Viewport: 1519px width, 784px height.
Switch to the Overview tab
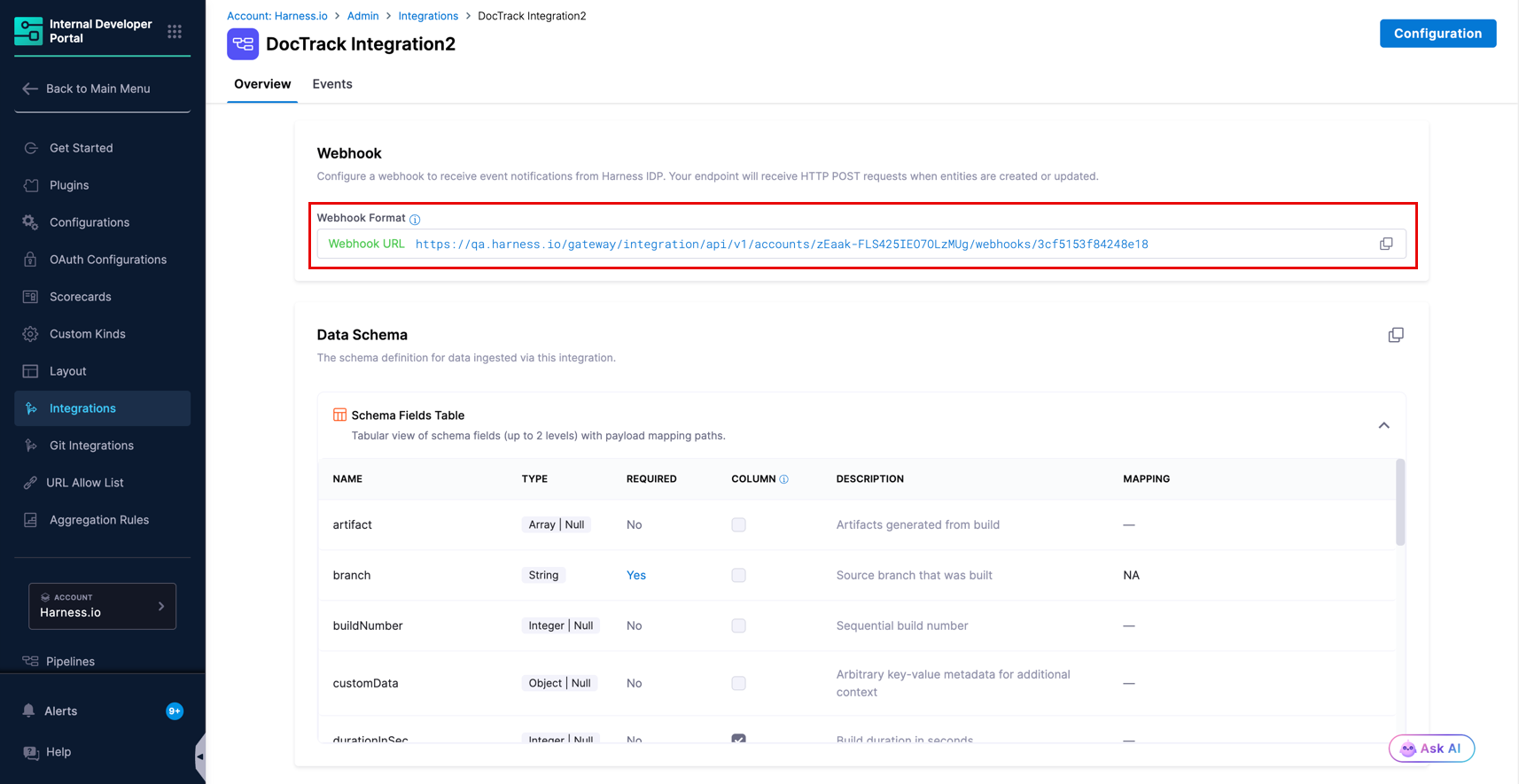click(x=262, y=84)
